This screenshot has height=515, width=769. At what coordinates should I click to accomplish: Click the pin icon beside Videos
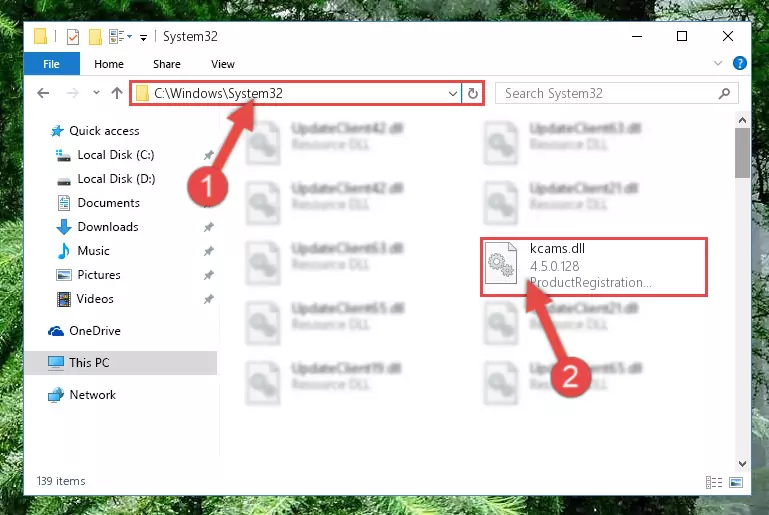click(x=209, y=299)
